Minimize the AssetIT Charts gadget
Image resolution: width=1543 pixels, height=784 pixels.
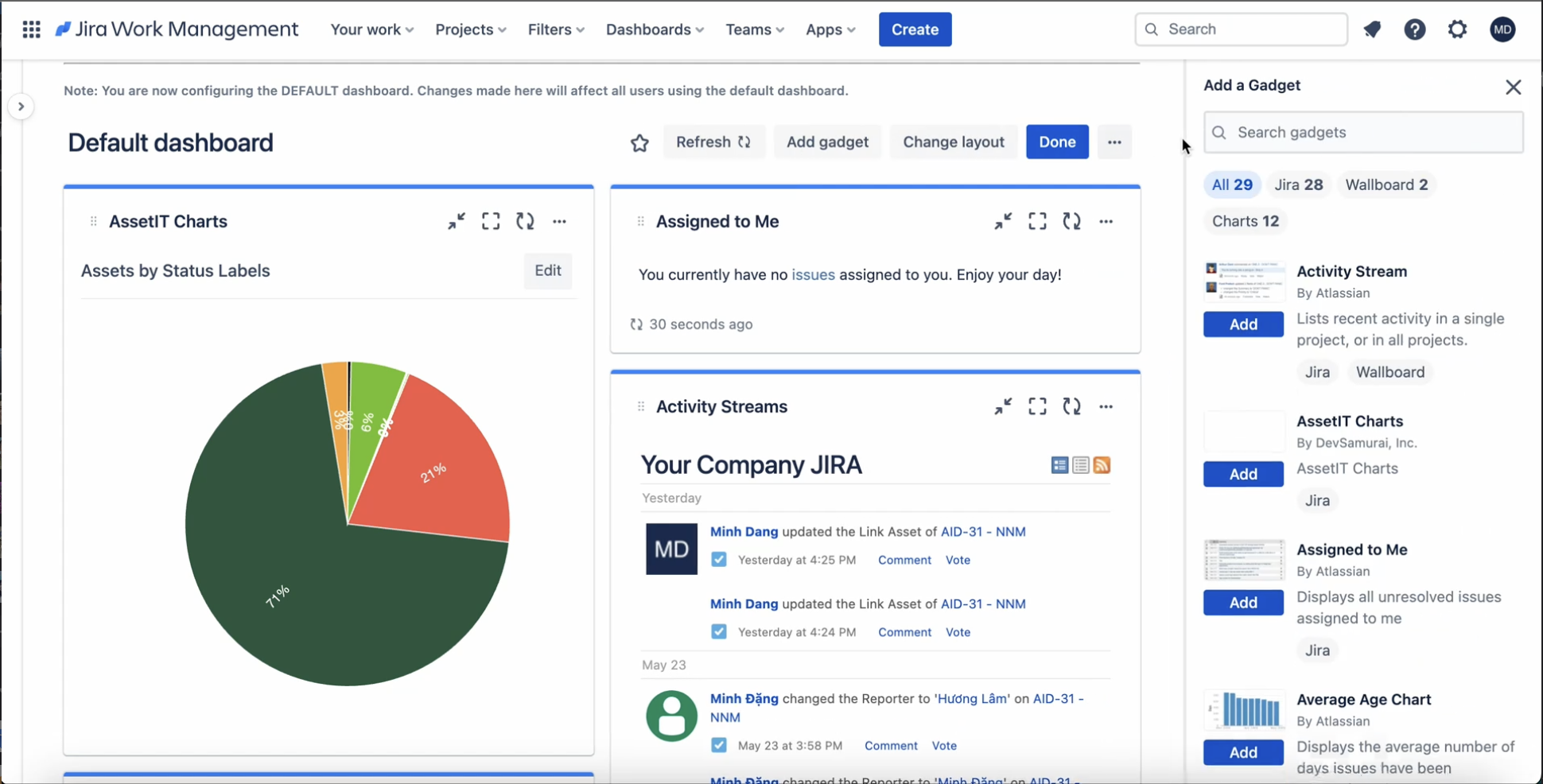456,221
